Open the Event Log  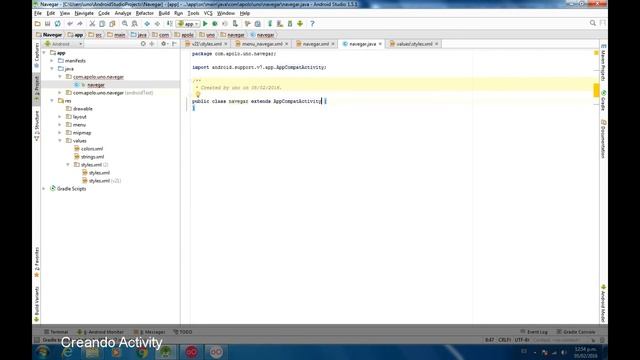pyautogui.click(x=534, y=332)
